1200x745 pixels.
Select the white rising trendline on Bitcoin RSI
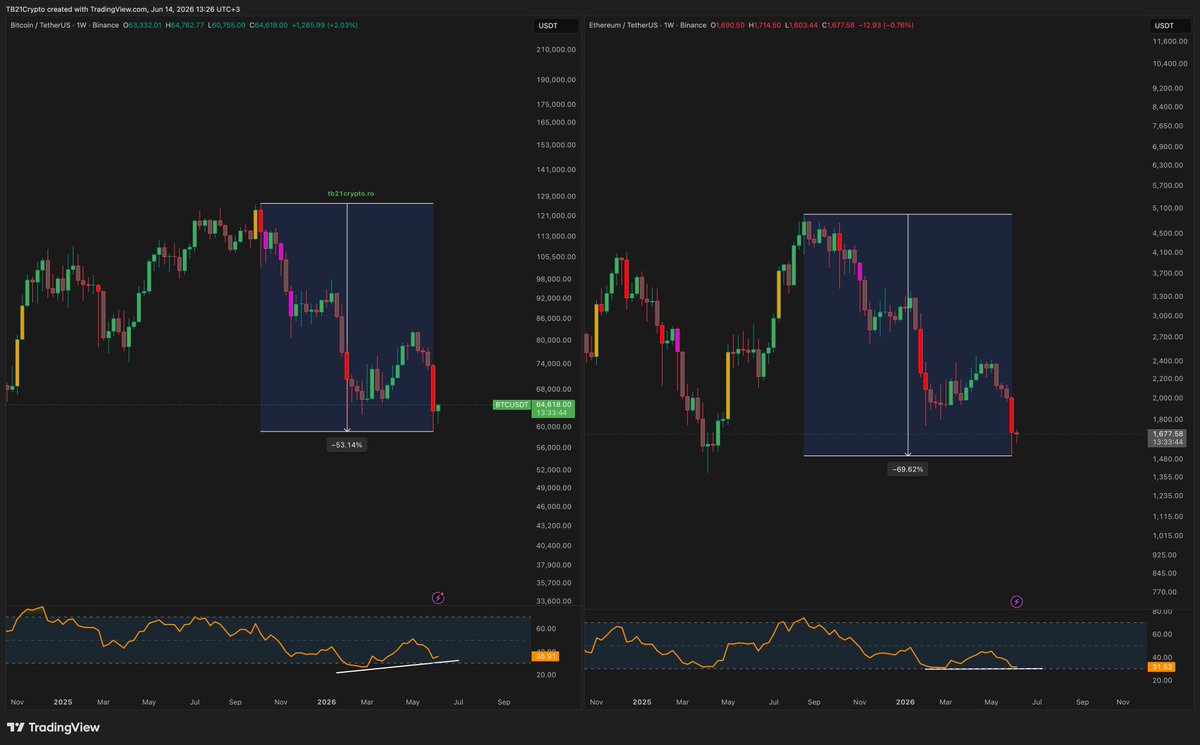398,666
